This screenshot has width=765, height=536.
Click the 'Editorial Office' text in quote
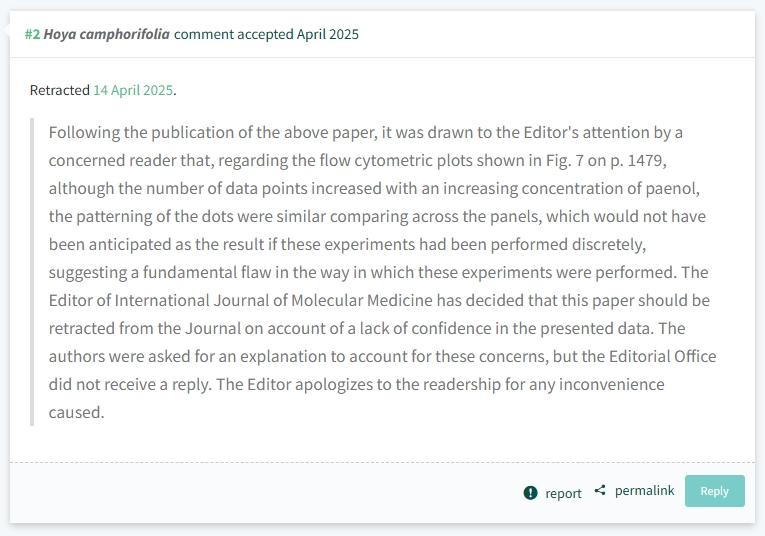663,357
